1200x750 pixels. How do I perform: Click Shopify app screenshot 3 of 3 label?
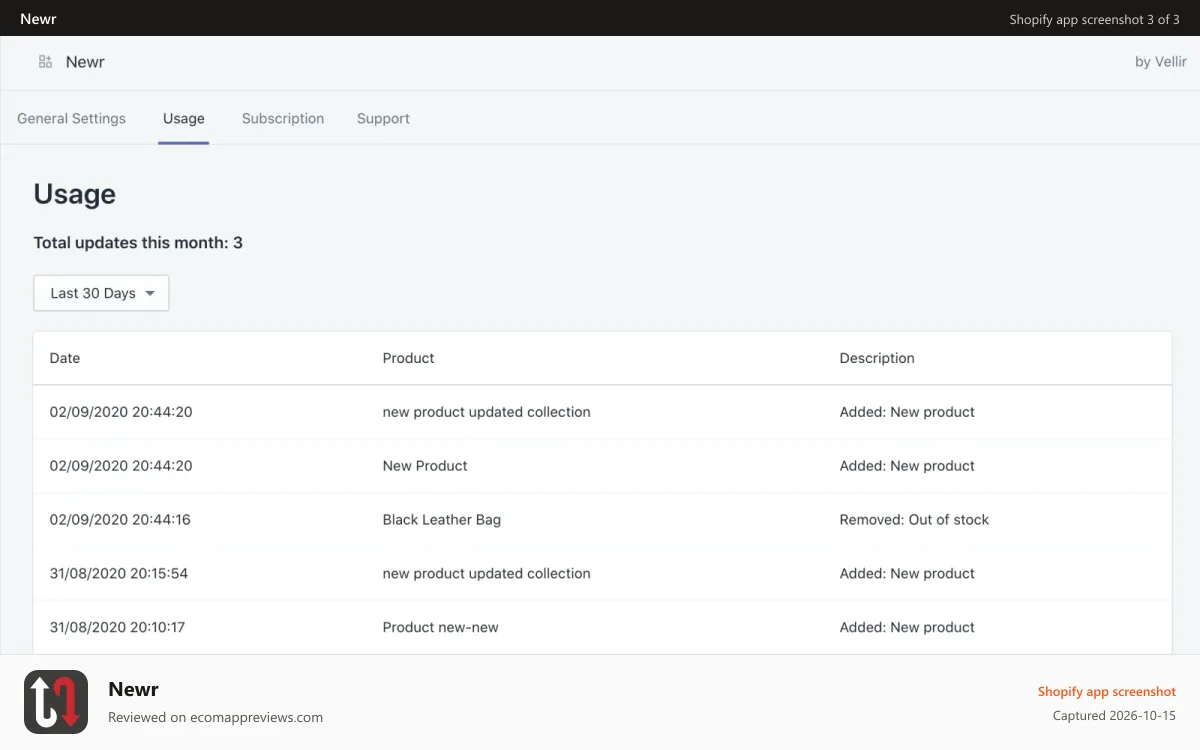[1094, 19]
